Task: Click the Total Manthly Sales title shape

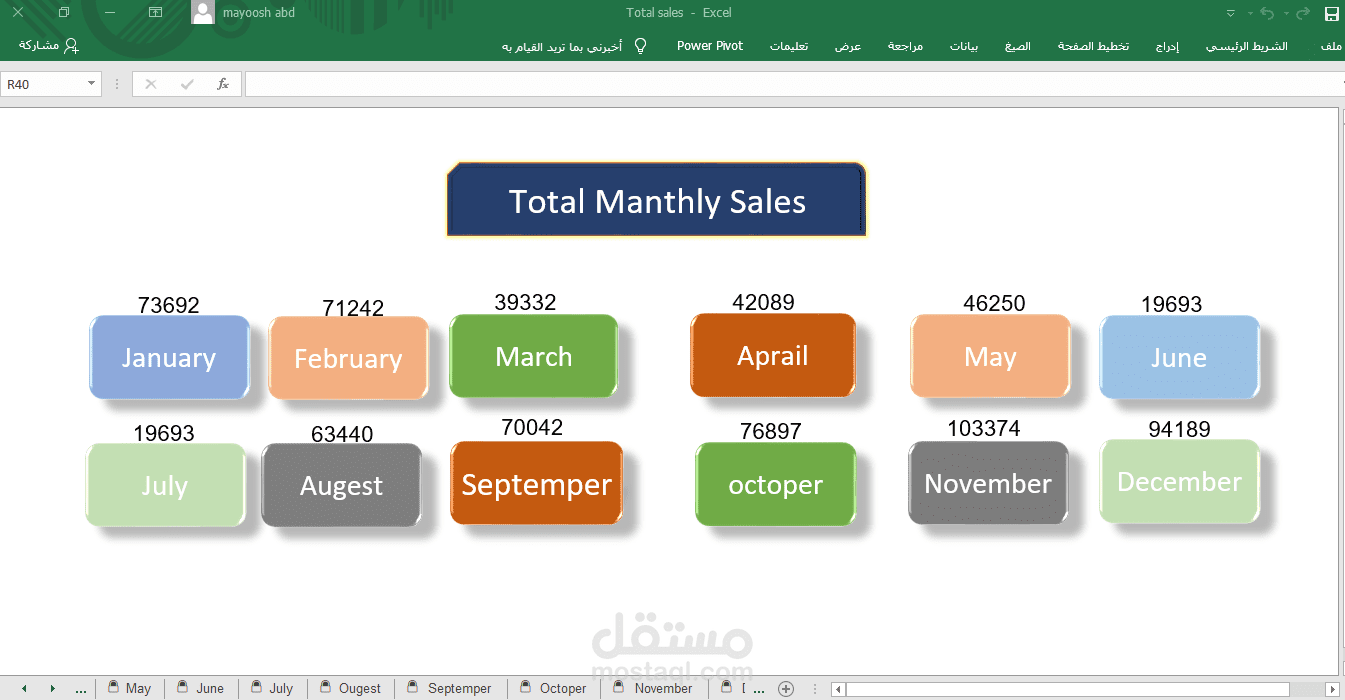Action: click(656, 201)
